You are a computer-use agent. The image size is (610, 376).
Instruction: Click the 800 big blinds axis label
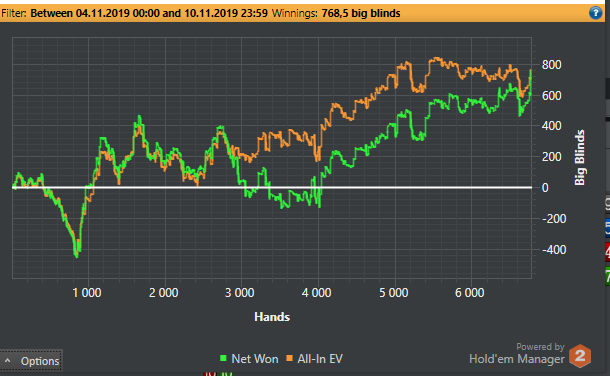coord(552,65)
